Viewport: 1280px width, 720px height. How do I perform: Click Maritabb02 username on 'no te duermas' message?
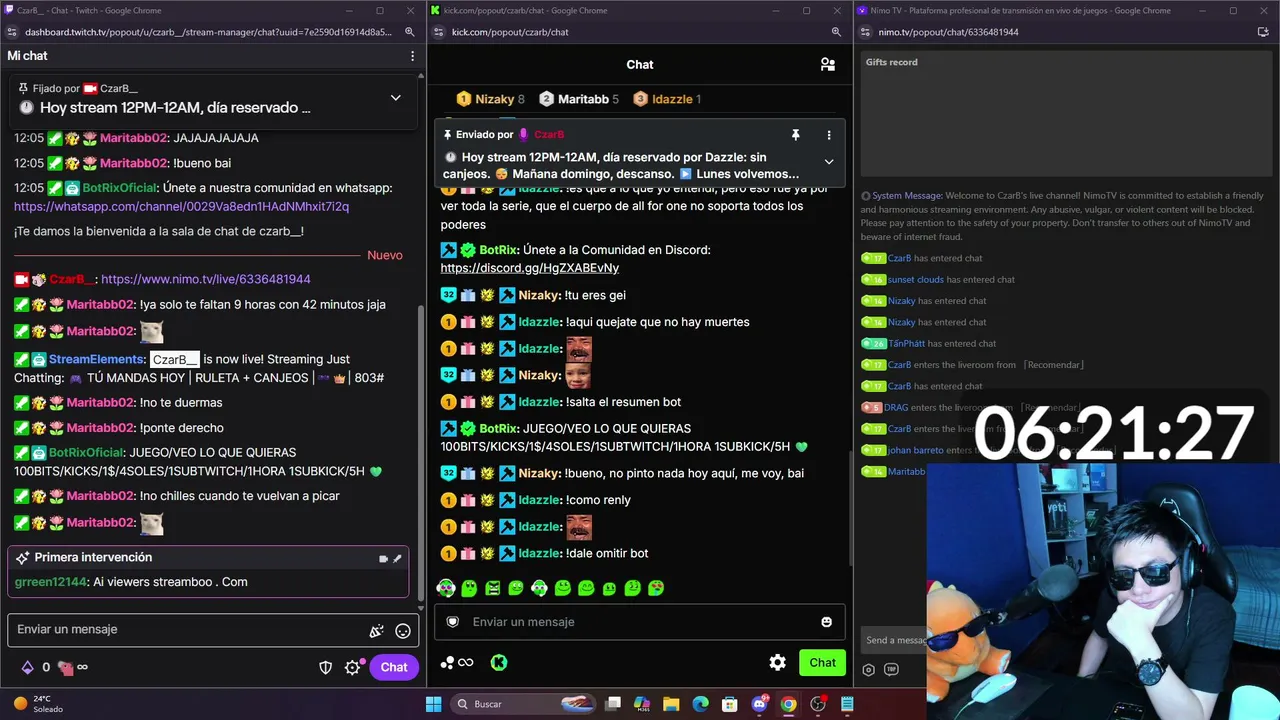point(100,402)
